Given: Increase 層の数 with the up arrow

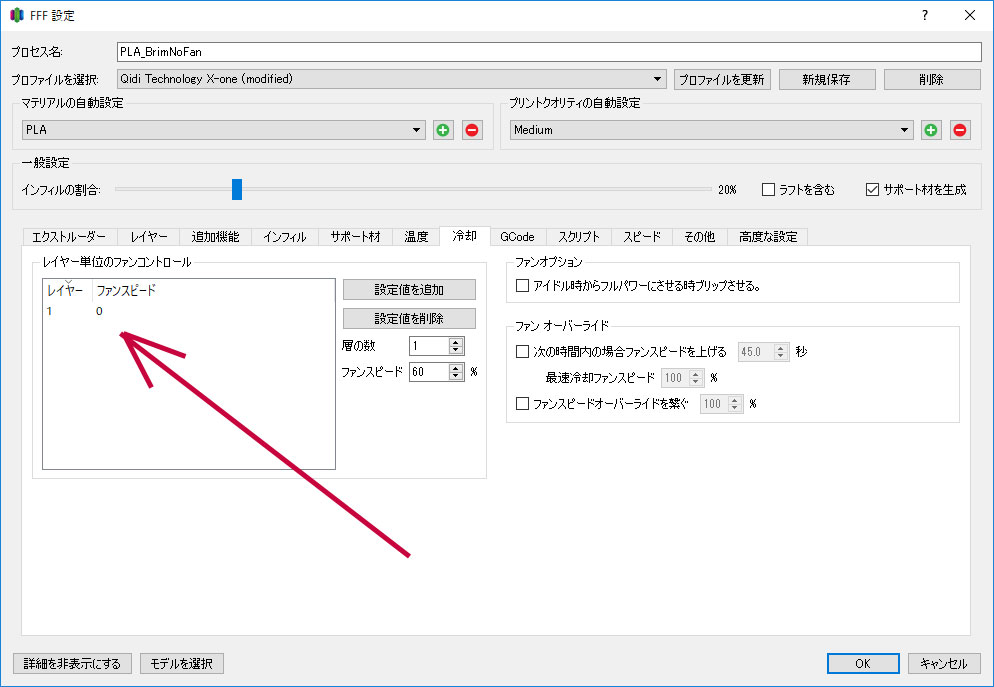Looking at the screenshot, I should click(x=456, y=341).
